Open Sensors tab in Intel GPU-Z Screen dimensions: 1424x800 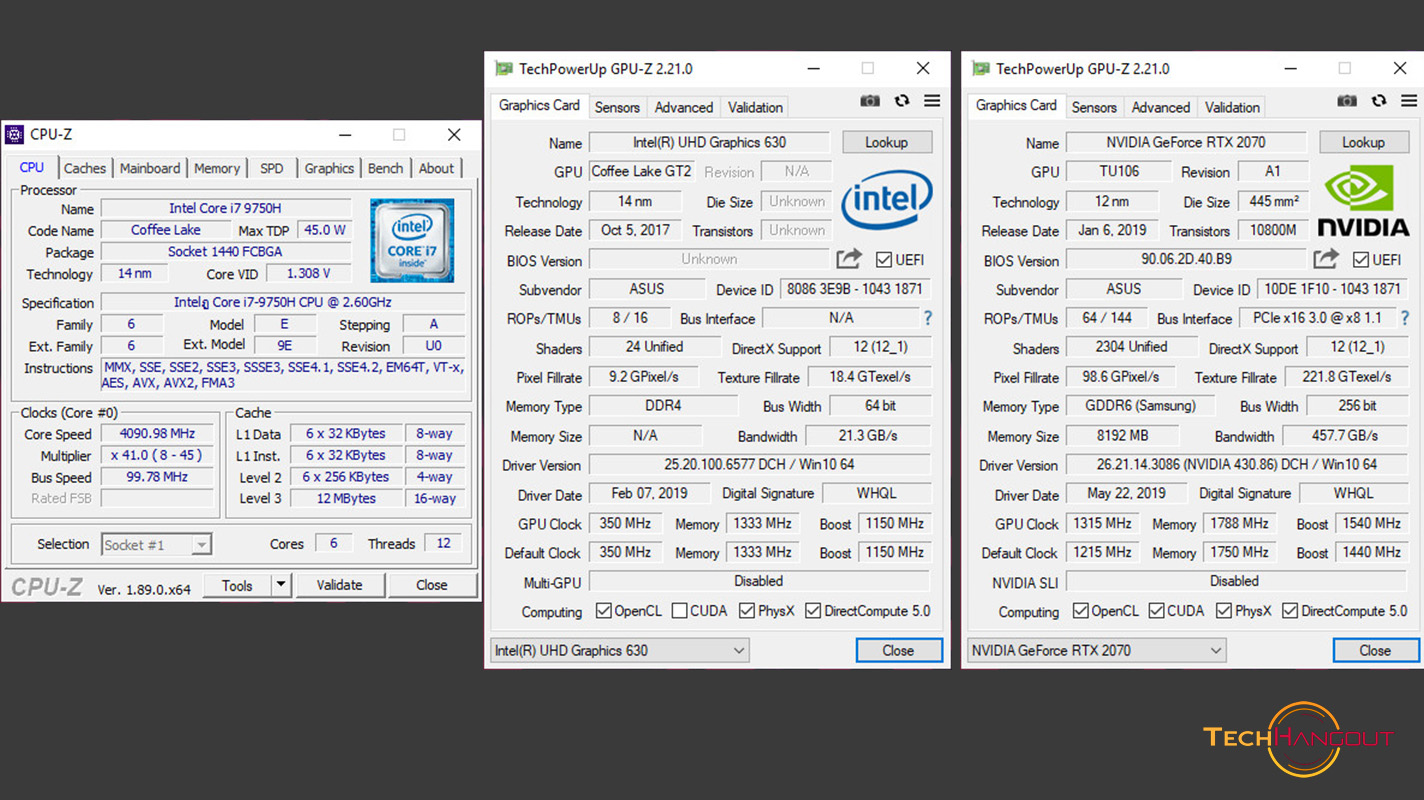click(617, 107)
